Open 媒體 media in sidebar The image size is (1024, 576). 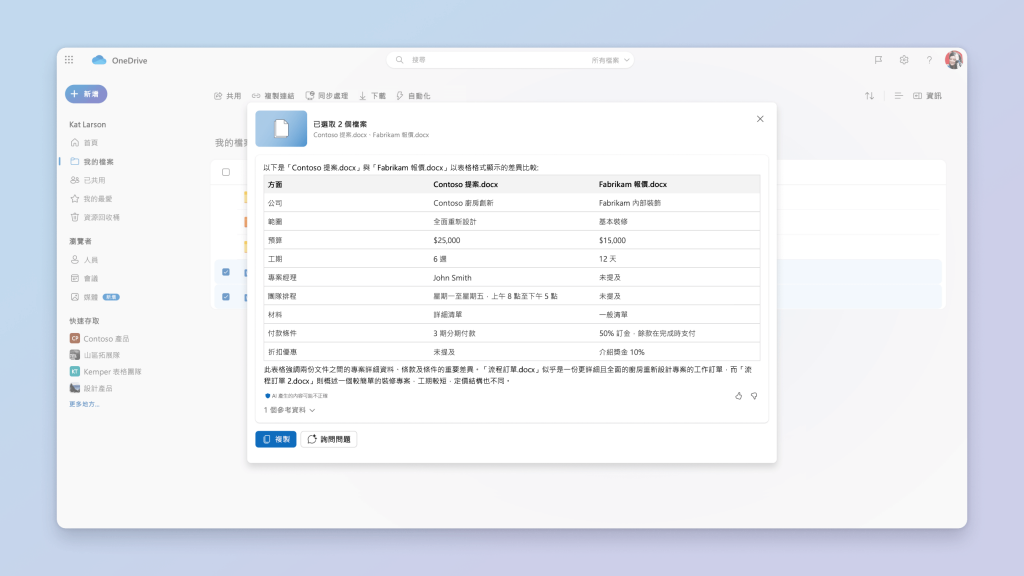(95, 297)
